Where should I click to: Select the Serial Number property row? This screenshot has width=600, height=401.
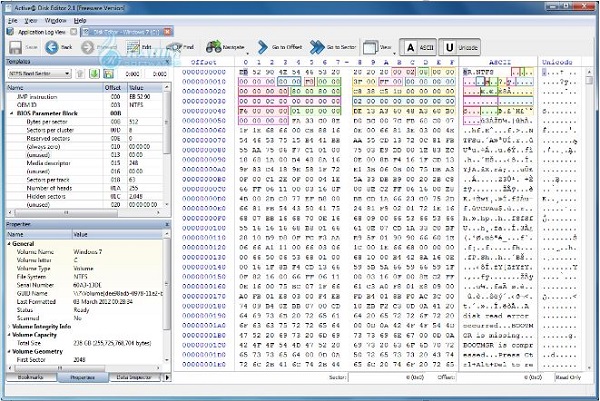click(x=84, y=285)
